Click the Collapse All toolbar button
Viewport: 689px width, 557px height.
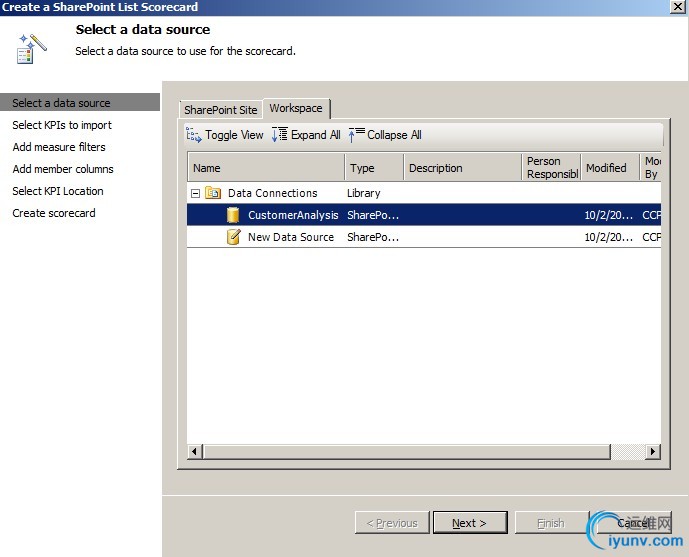click(x=385, y=135)
